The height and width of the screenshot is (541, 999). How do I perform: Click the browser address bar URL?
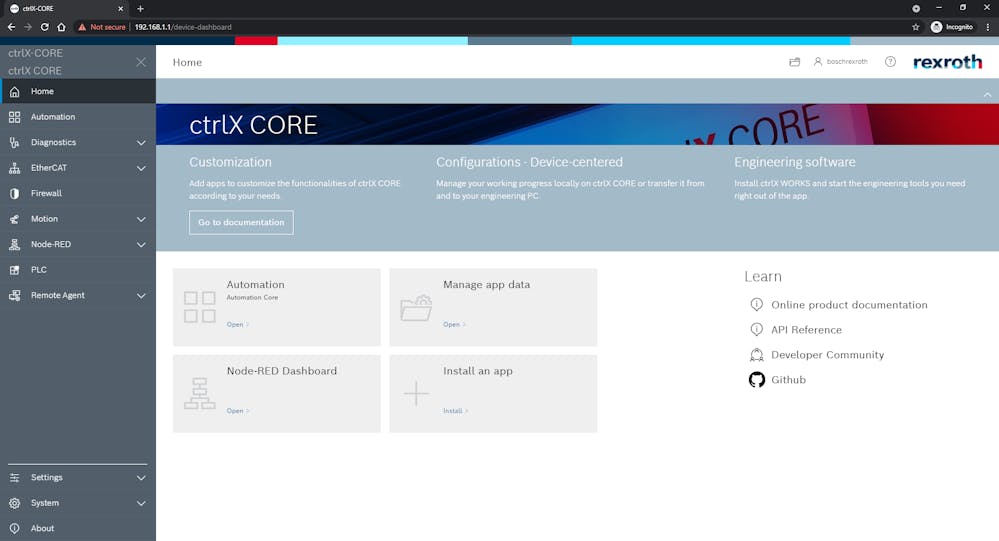click(183, 27)
